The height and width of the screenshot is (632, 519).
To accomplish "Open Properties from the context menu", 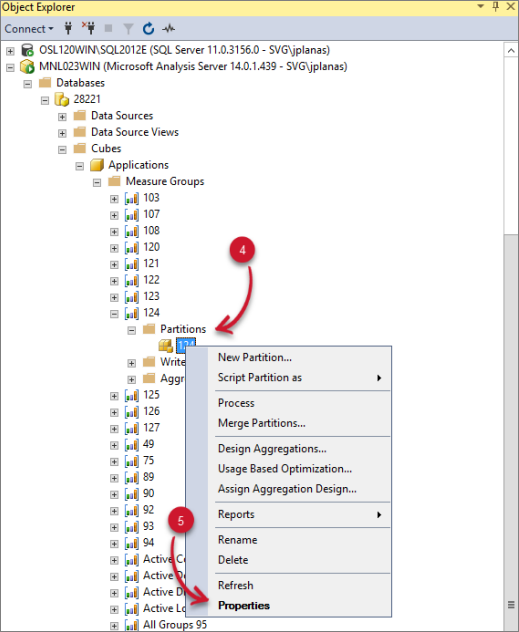I will (x=299, y=605).
